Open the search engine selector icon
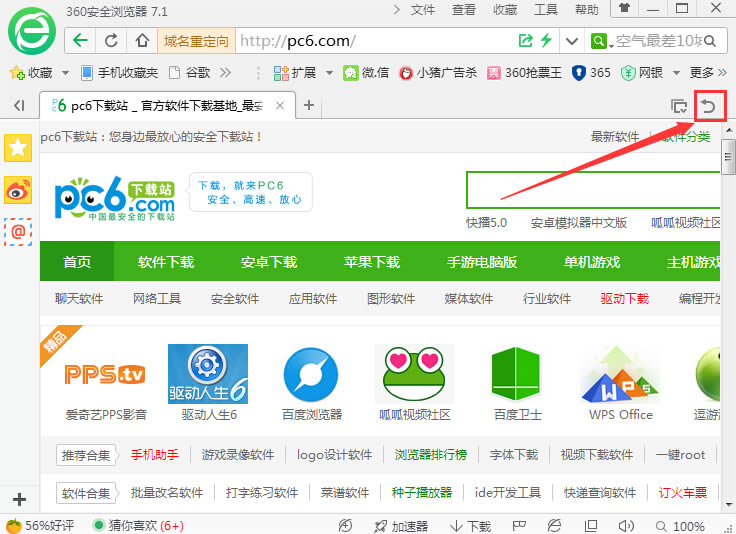736x534 pixels. point(599,41)
